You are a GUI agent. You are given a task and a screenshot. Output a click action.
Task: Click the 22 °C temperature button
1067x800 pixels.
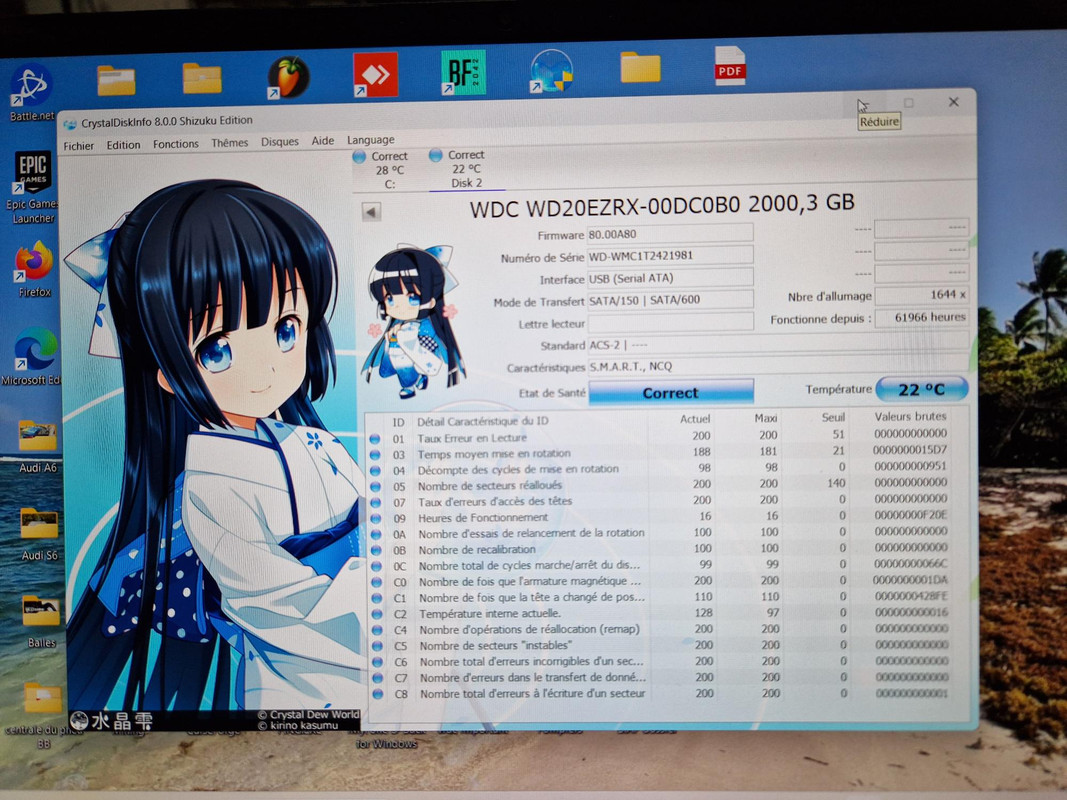[921, 389]
